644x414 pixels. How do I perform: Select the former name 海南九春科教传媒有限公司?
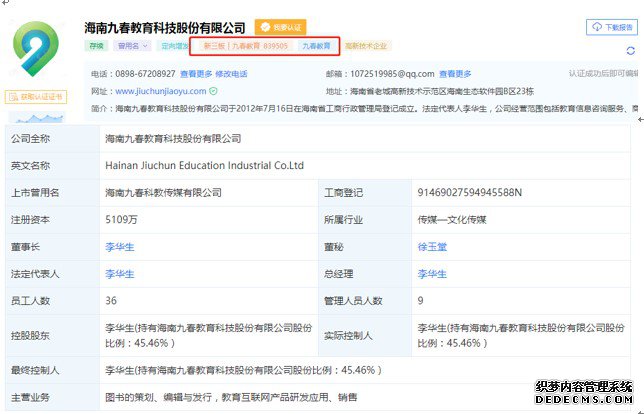(163, 193)
